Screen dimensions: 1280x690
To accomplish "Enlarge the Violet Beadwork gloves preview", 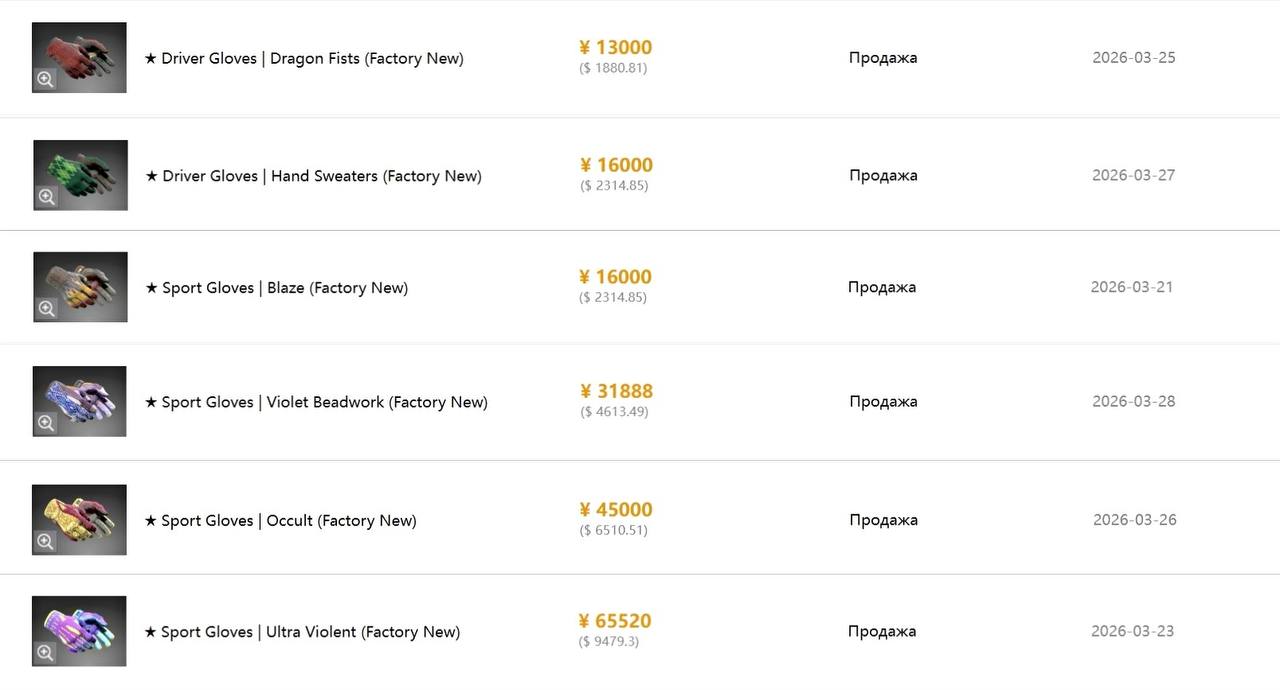I will 45,423.
